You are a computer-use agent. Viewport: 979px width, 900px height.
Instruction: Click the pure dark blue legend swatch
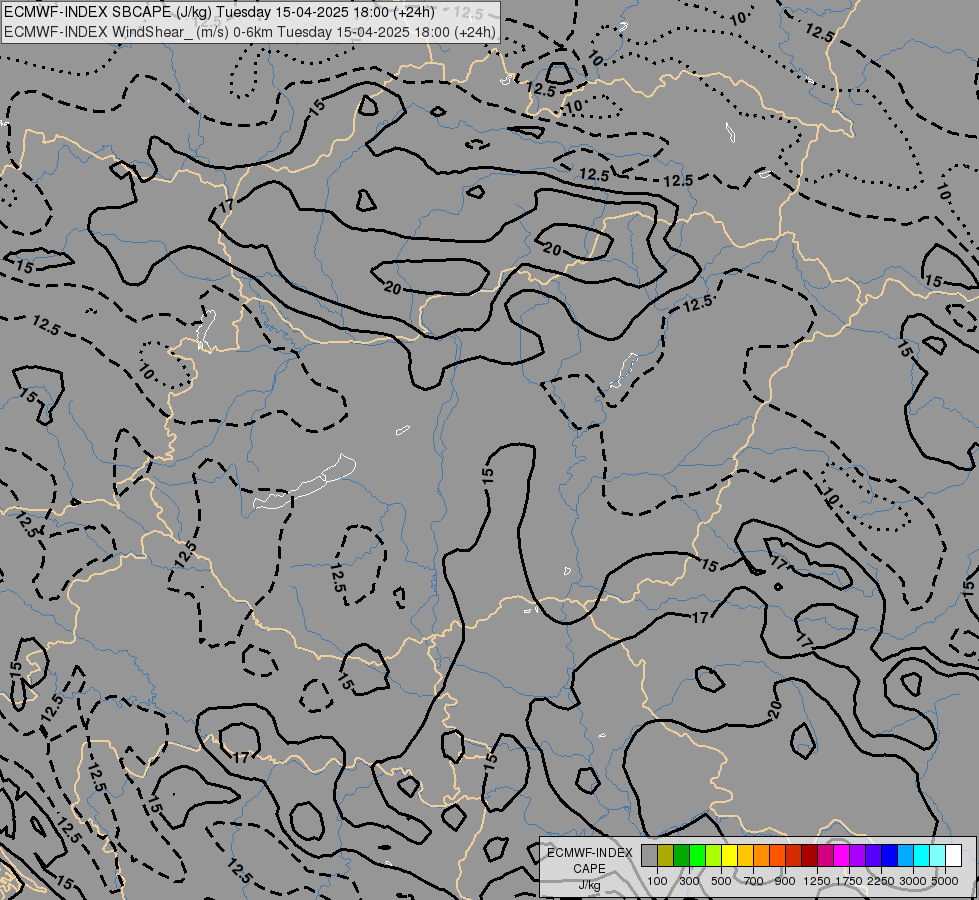point(890,855)
